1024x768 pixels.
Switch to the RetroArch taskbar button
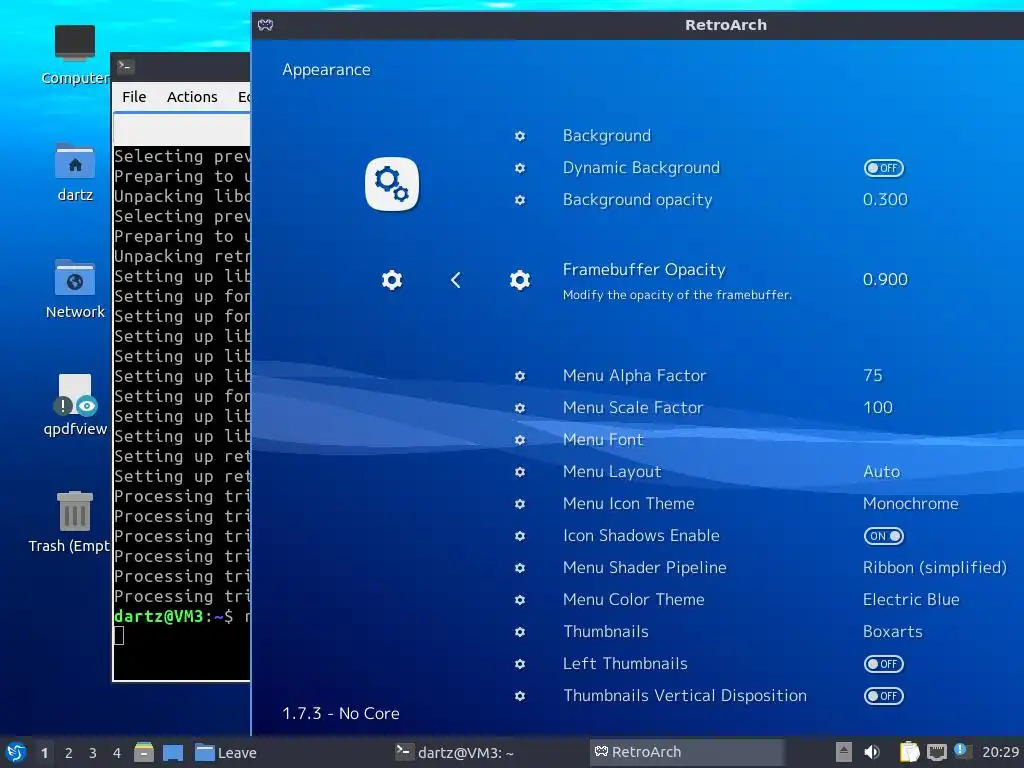[687, 752]
